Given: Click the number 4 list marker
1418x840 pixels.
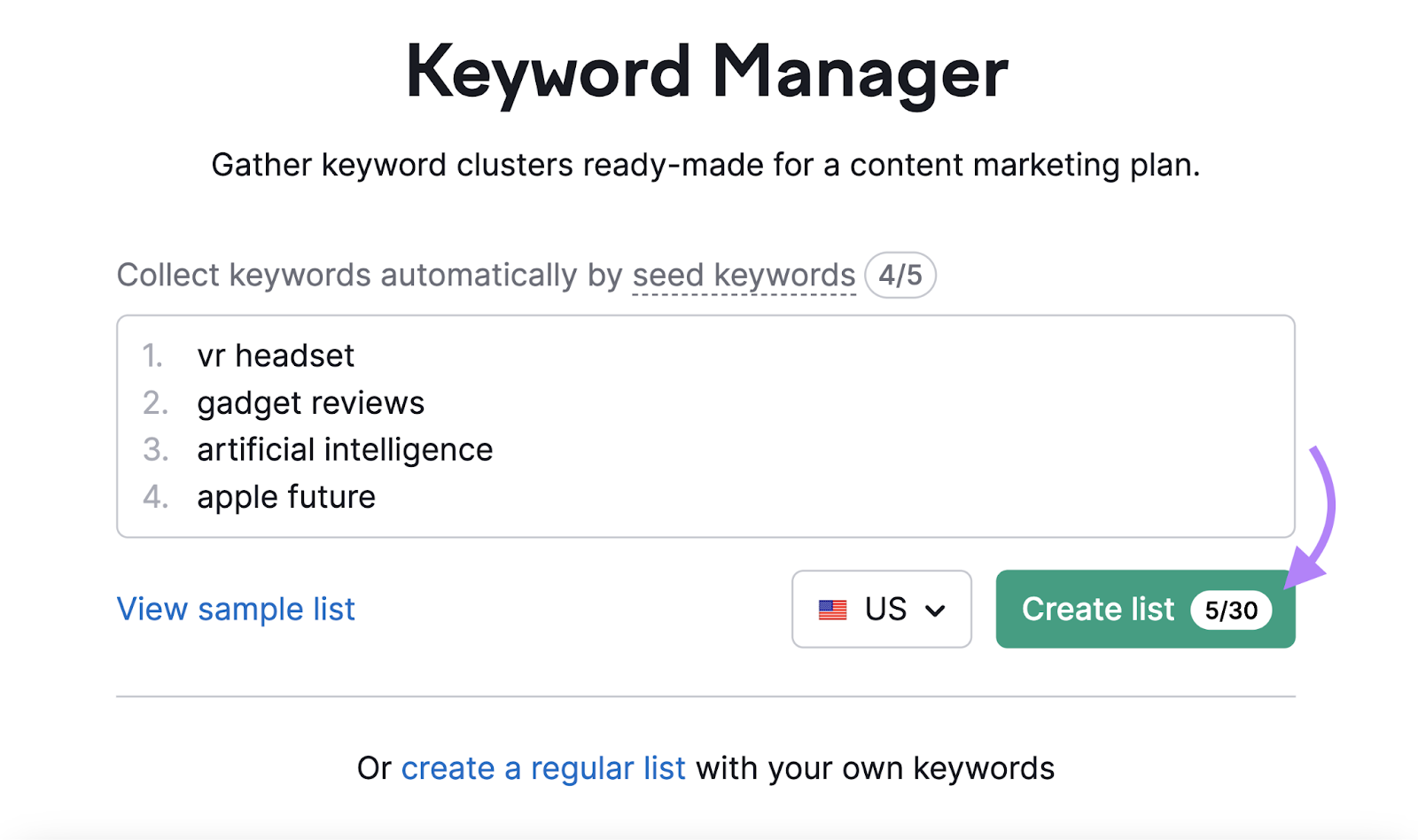Looking at the screenshot, I should click(x=154, y=496).
